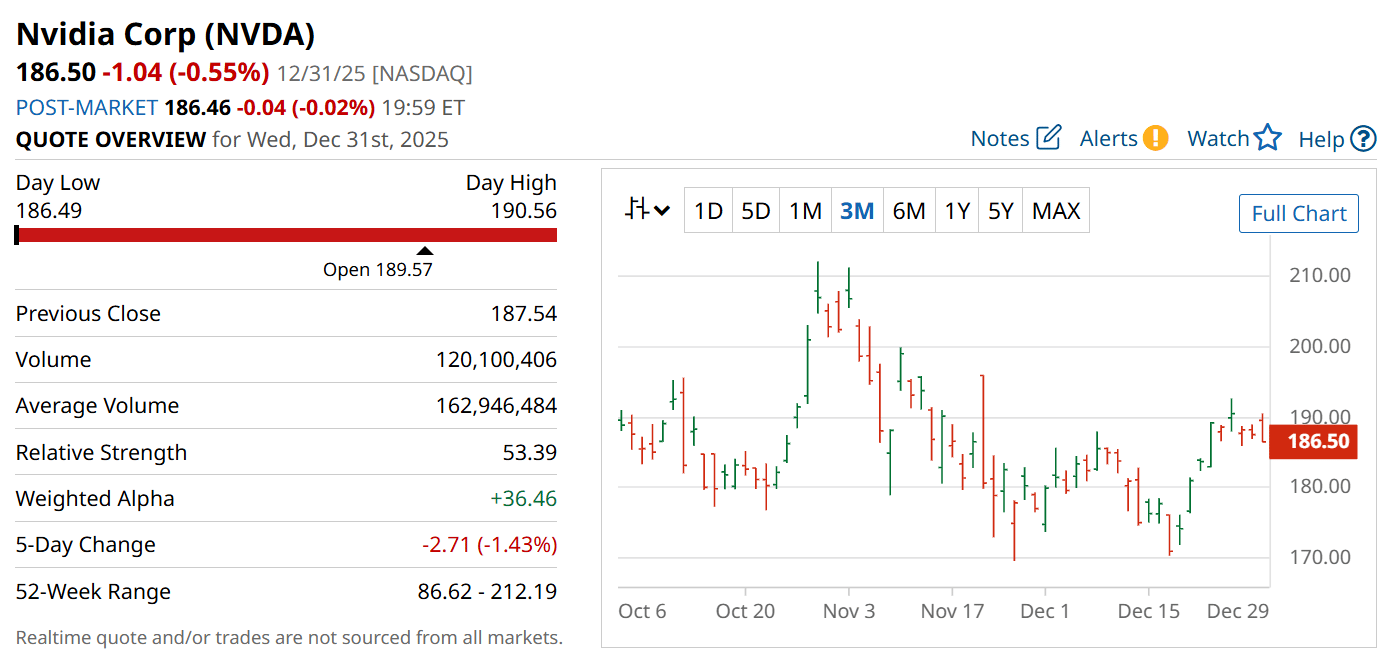
Task: Show the 1Y chart period
Action: [957, 211]
